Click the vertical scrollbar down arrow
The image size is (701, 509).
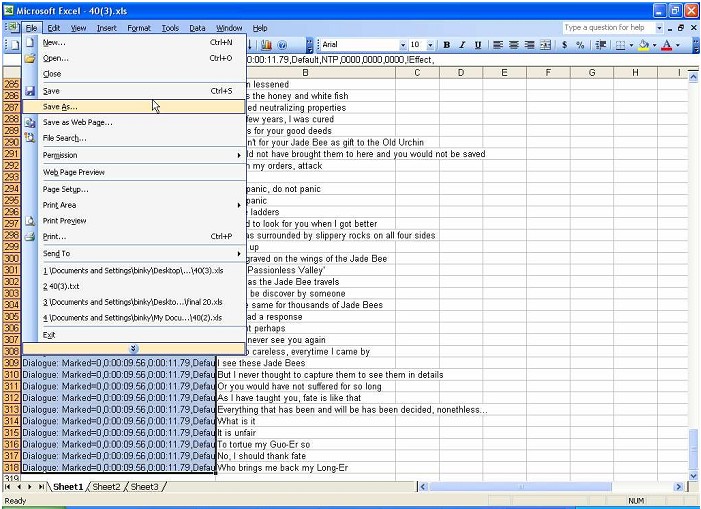(x=693, y=476)
